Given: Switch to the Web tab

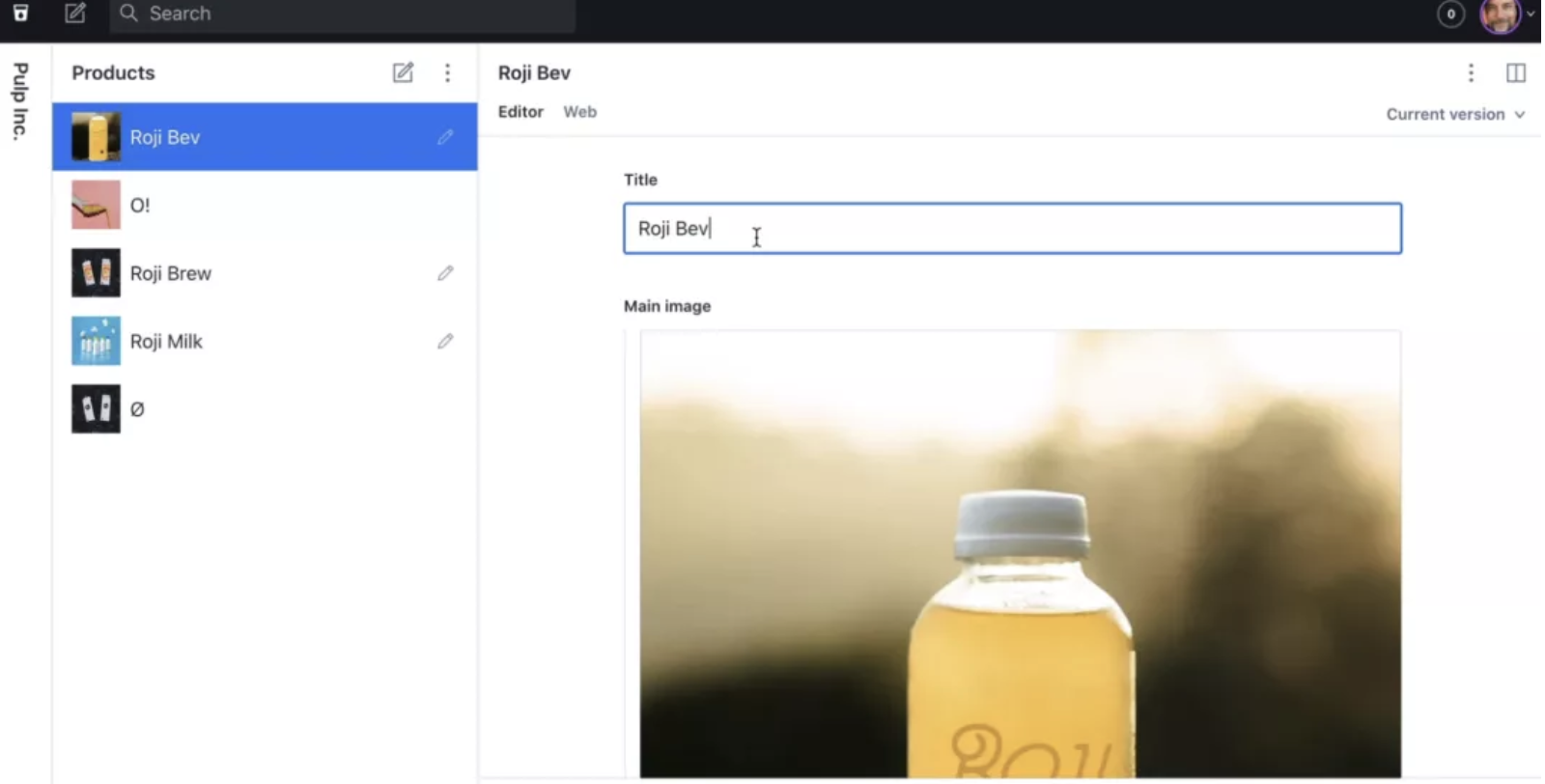Looking at the screenshot, I should (580, 112).
